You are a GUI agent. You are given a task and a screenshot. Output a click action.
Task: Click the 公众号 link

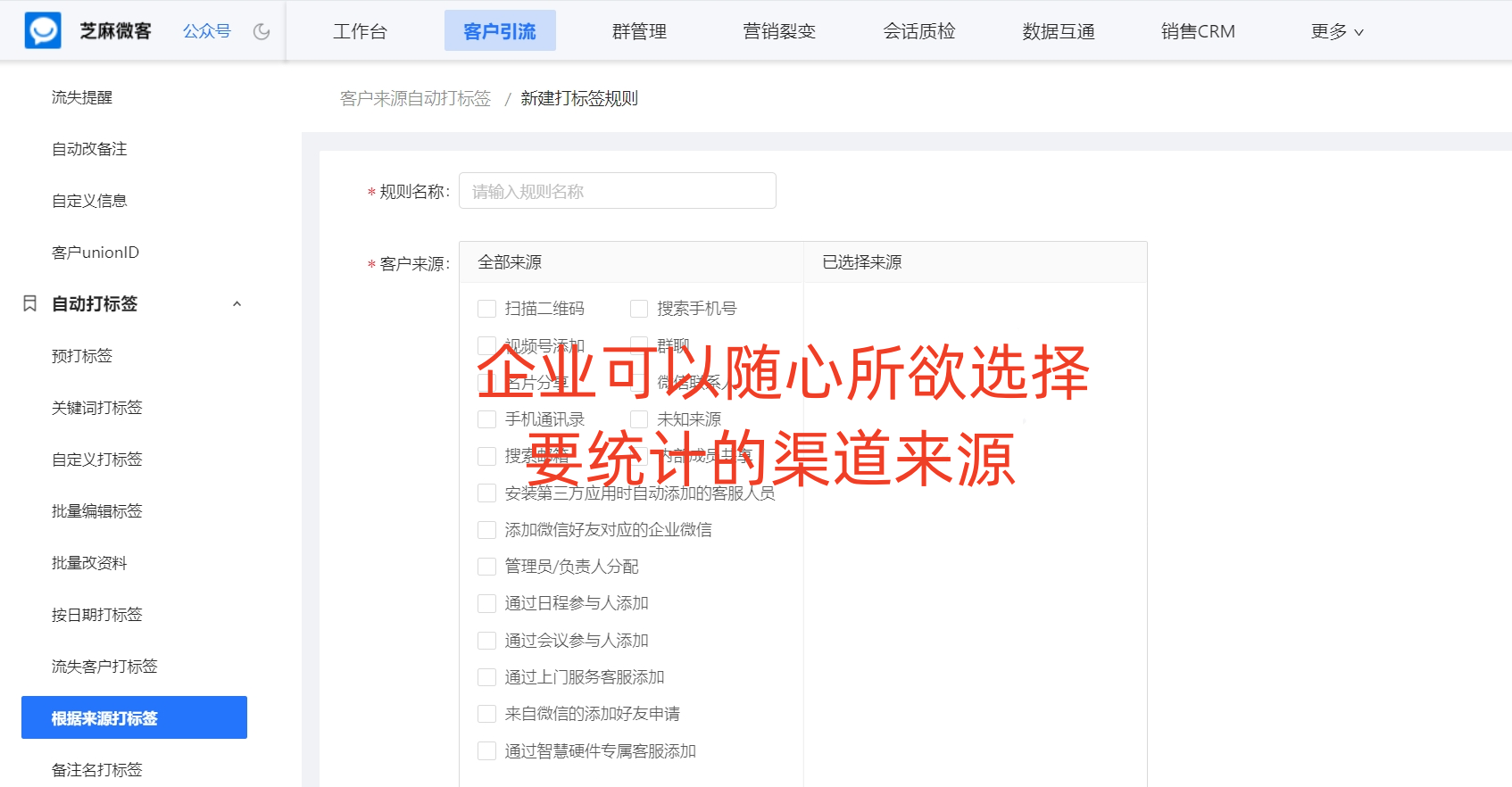tap(207, 31)
